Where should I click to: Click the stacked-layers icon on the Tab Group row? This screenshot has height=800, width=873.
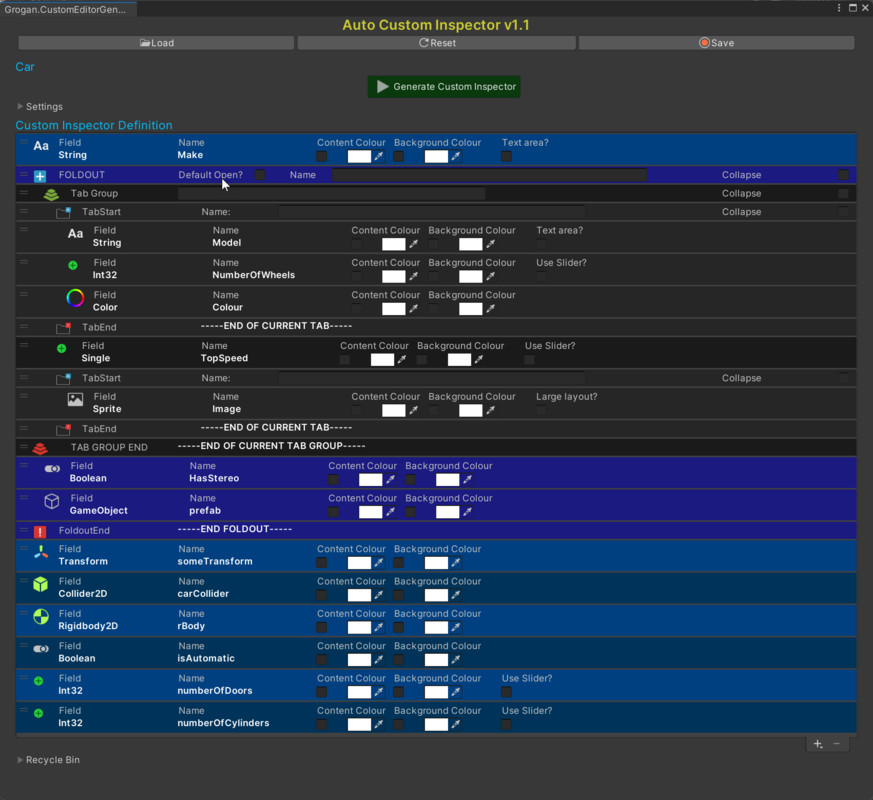pos(51,193)
